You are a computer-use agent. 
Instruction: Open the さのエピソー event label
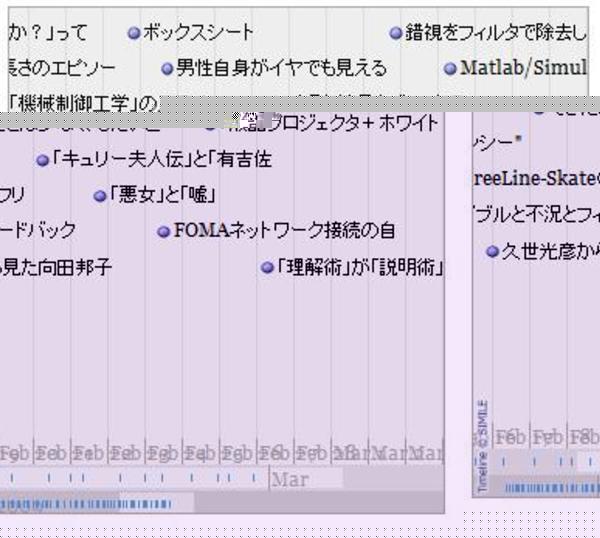click(58, 69)
